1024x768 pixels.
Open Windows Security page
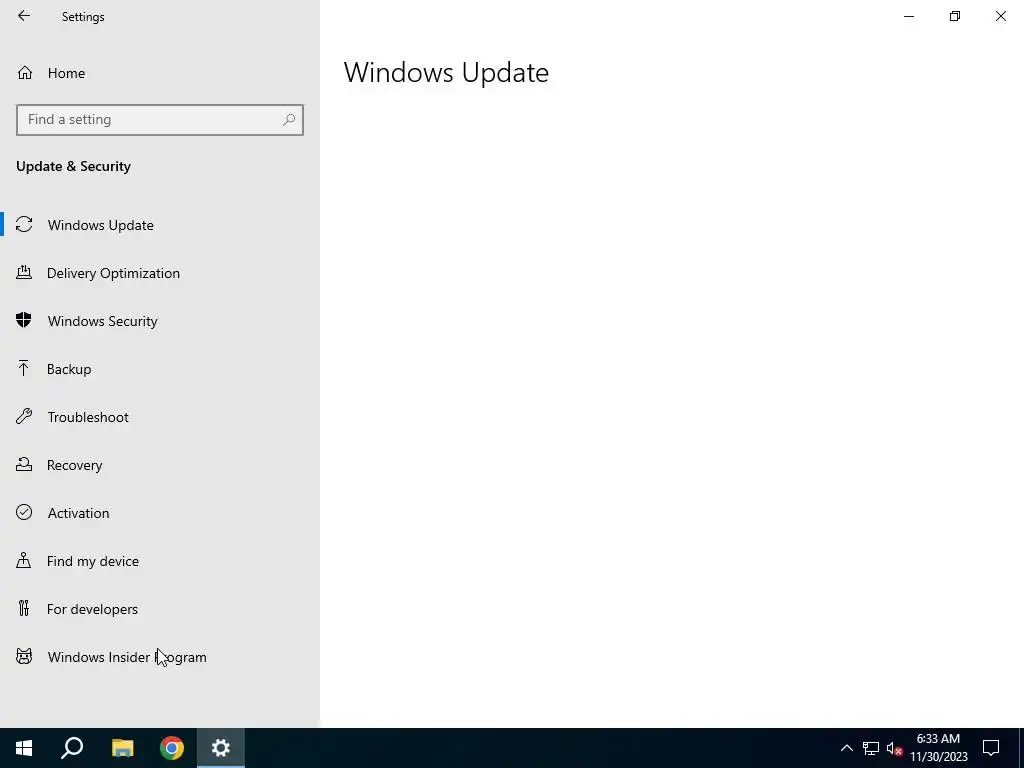tap(103, 321)
